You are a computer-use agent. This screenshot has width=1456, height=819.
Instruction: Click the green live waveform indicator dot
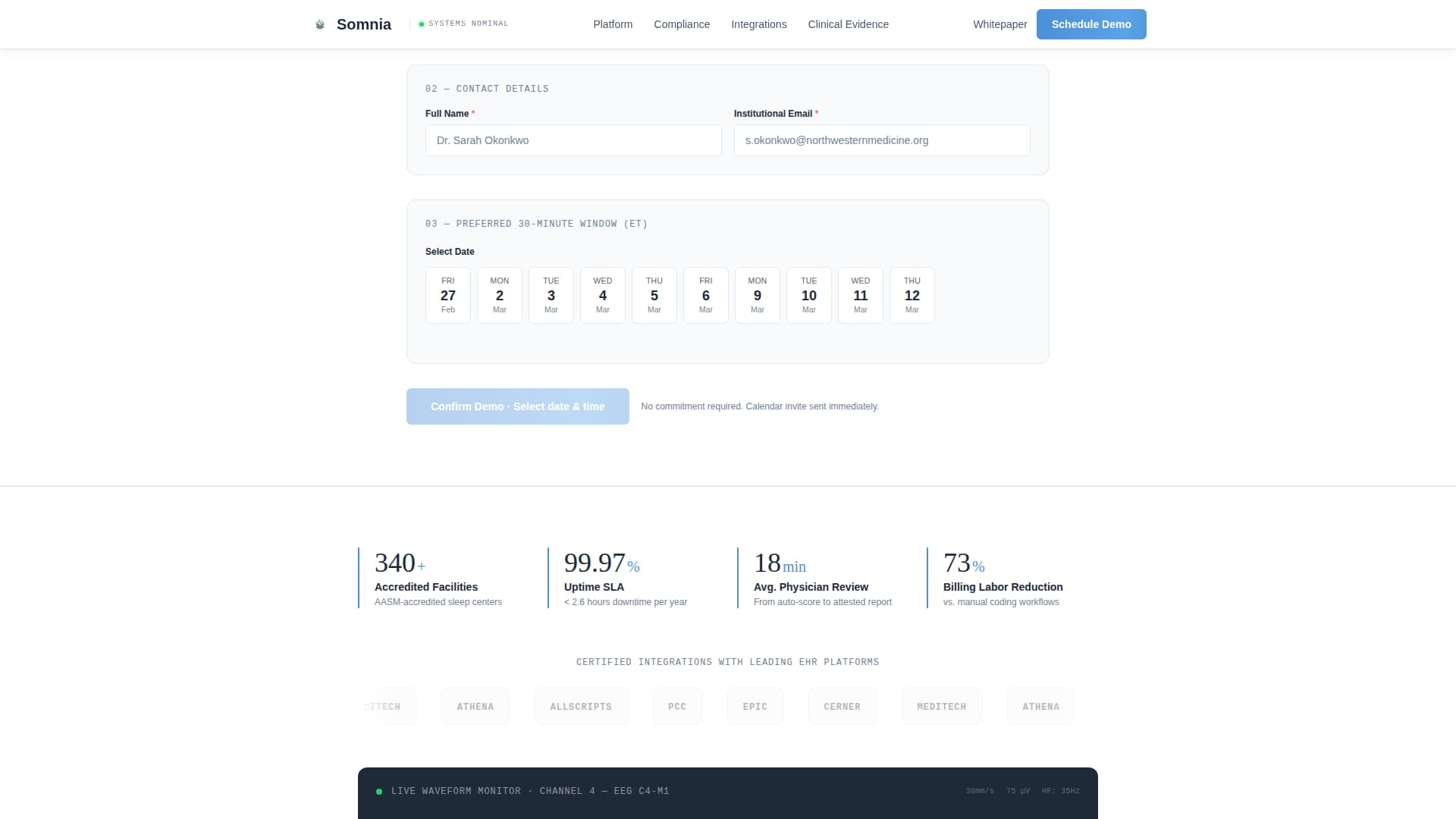click(x=379, y=792)
